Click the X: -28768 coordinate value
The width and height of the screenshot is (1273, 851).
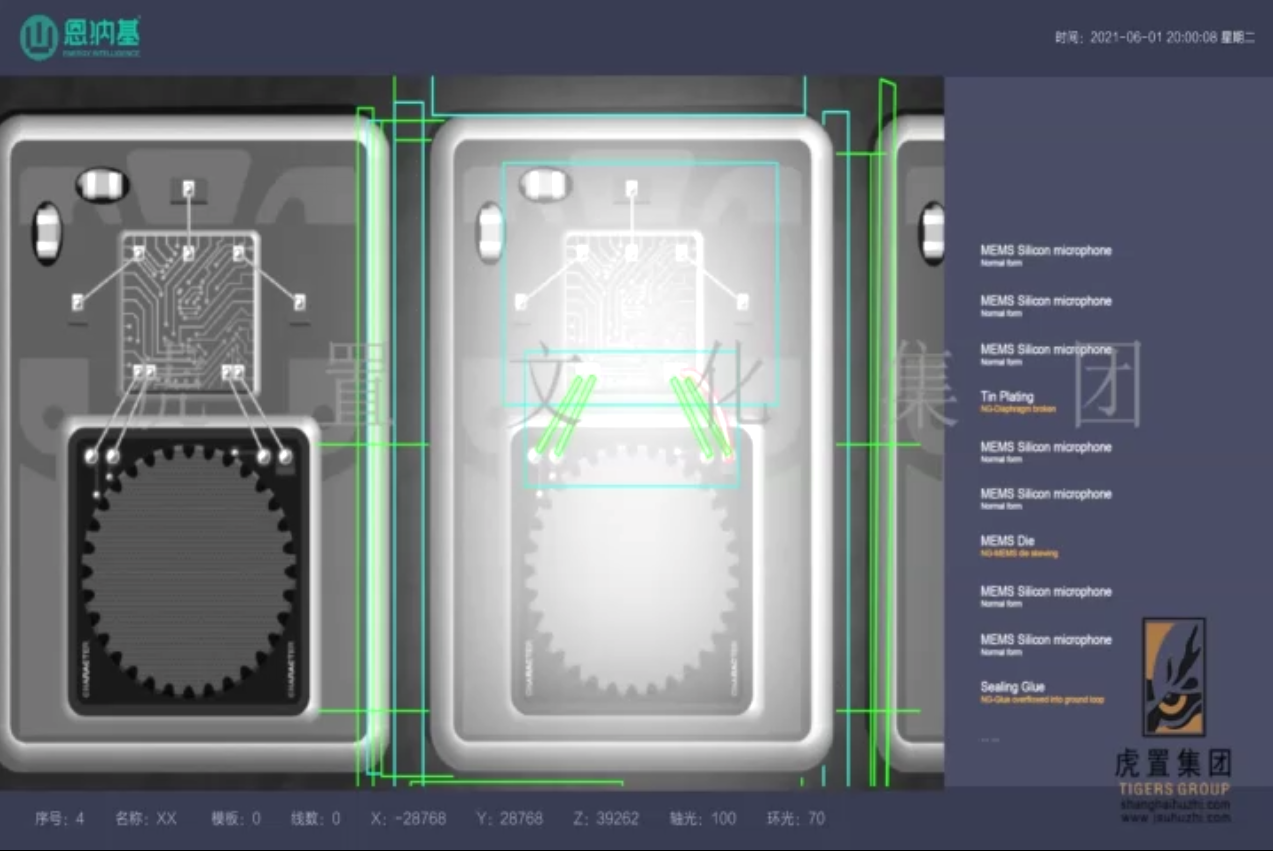[x=408, y=818]
